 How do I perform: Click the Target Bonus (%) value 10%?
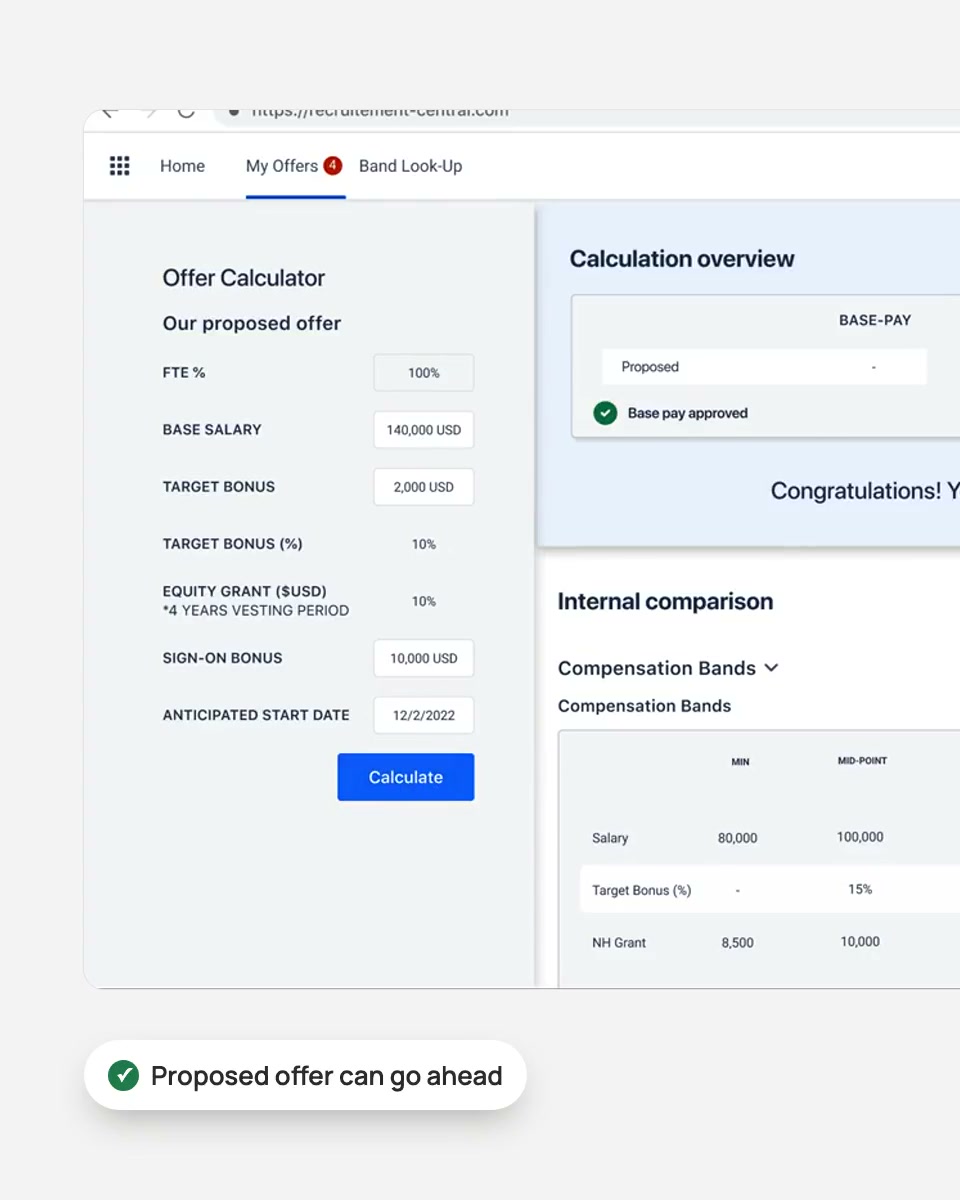424,544
